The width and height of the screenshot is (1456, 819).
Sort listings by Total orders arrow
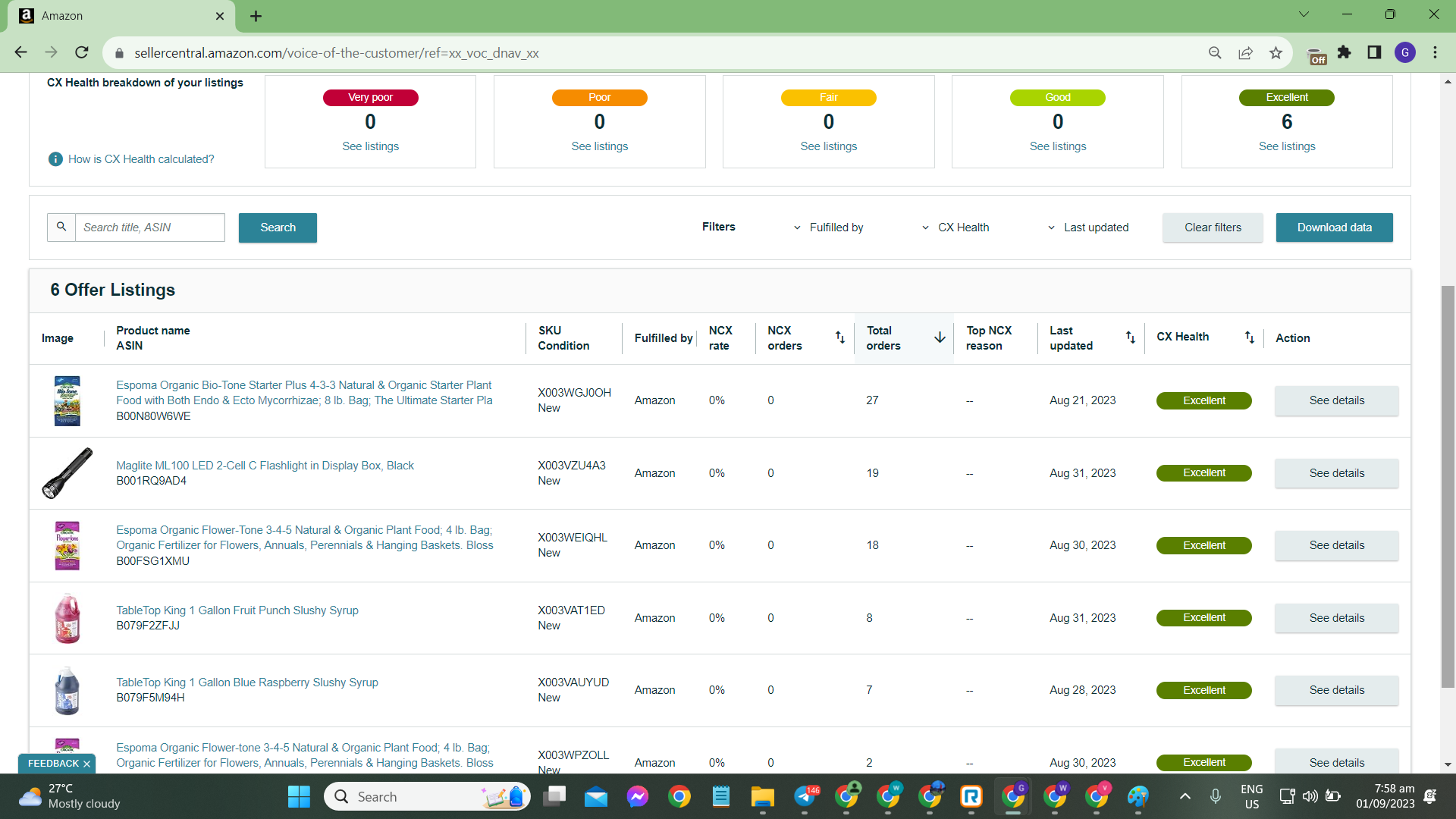940,337
